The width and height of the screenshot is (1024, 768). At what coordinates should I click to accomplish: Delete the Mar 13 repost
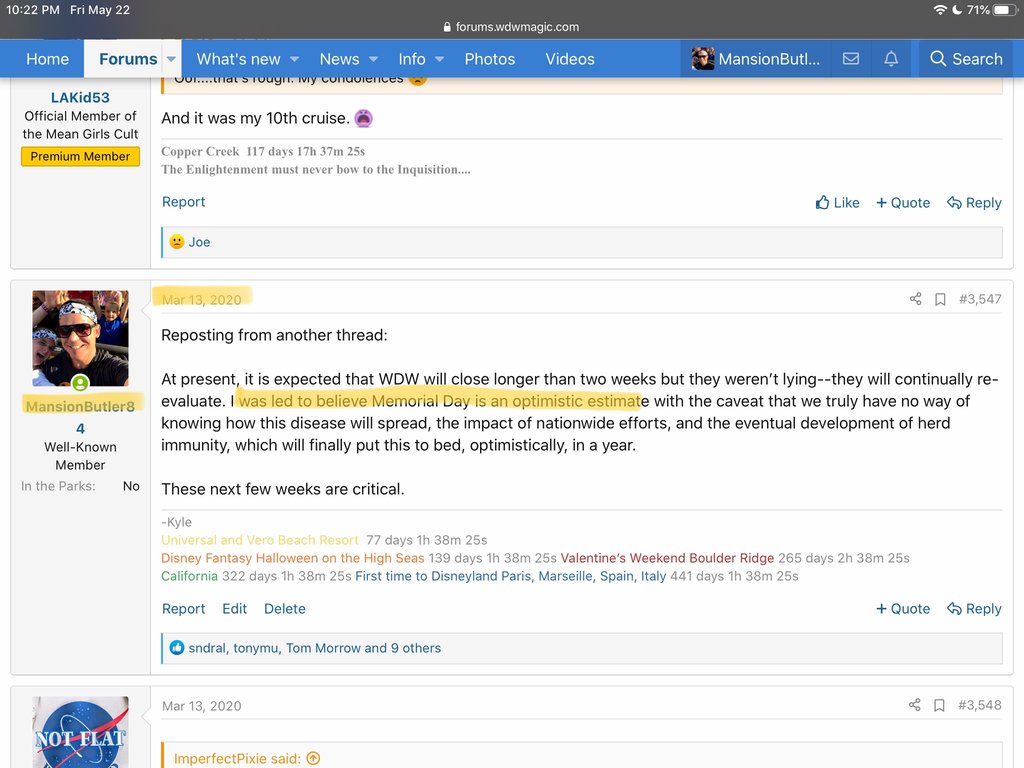284,608
